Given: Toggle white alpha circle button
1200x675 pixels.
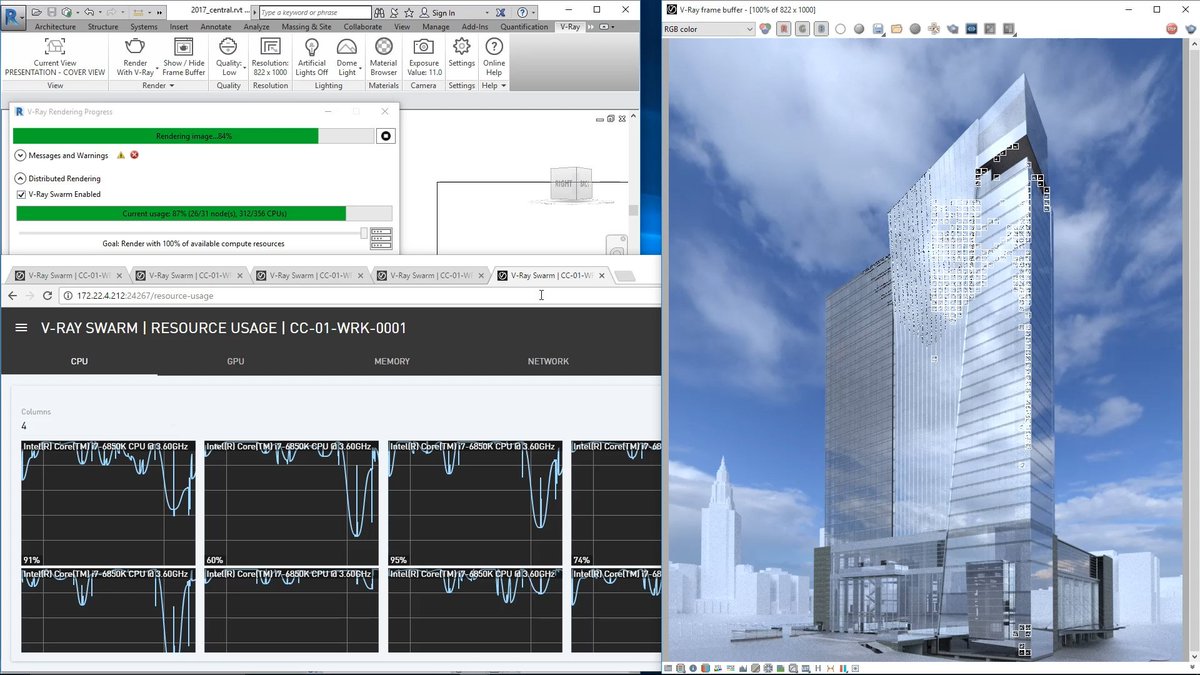Looking at the screenshot, I should (840, 28).
